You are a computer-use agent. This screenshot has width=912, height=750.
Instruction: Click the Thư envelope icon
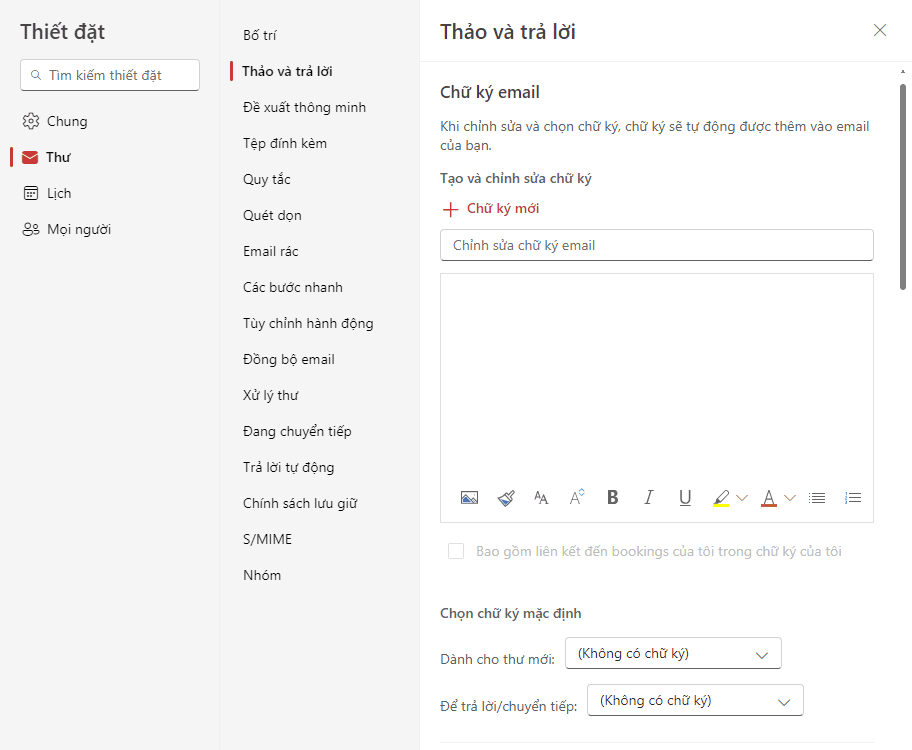click(x=30, y=158)
